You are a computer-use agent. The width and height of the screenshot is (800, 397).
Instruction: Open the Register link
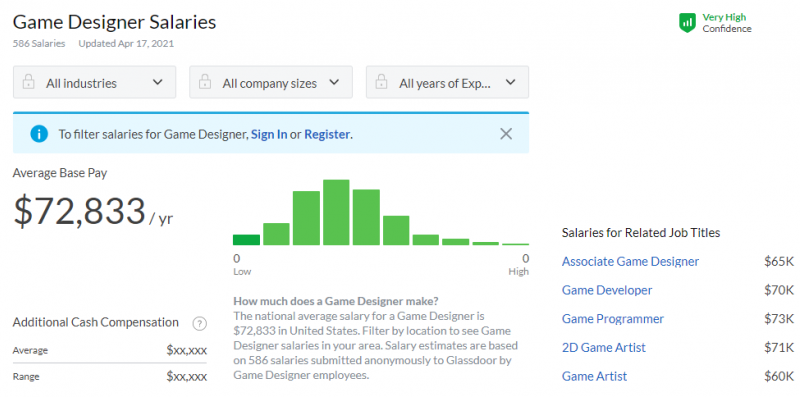click(327, 135)
